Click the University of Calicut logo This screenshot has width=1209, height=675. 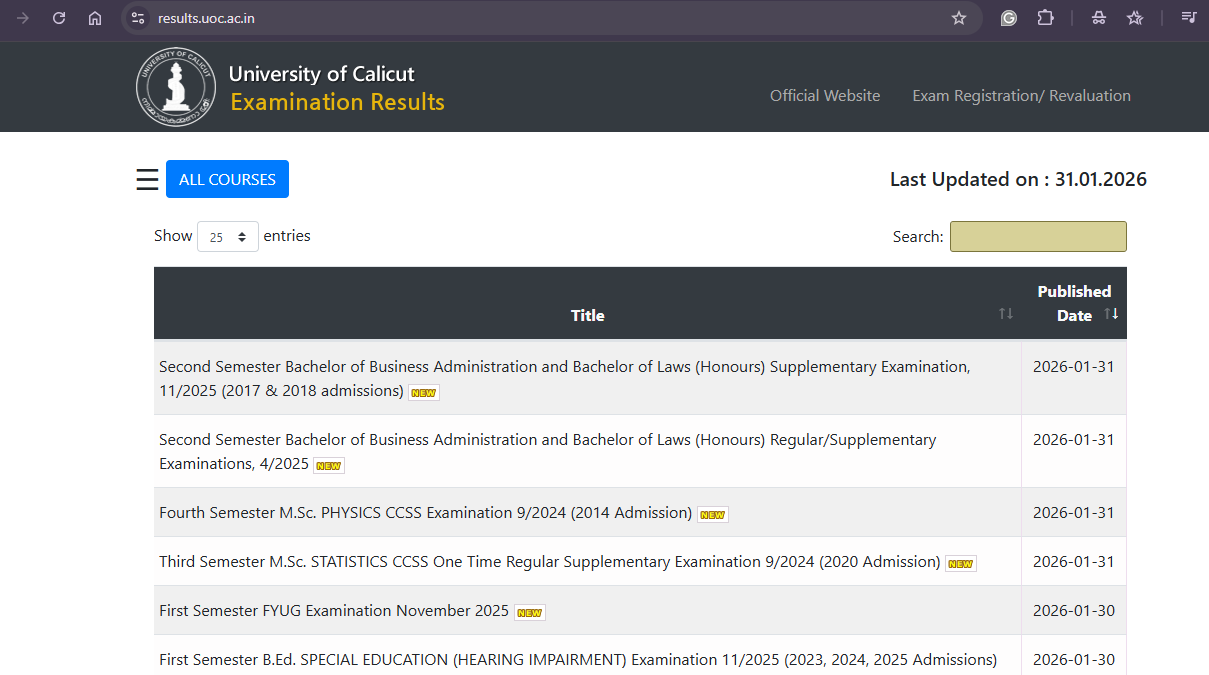[x=175, y=88]
